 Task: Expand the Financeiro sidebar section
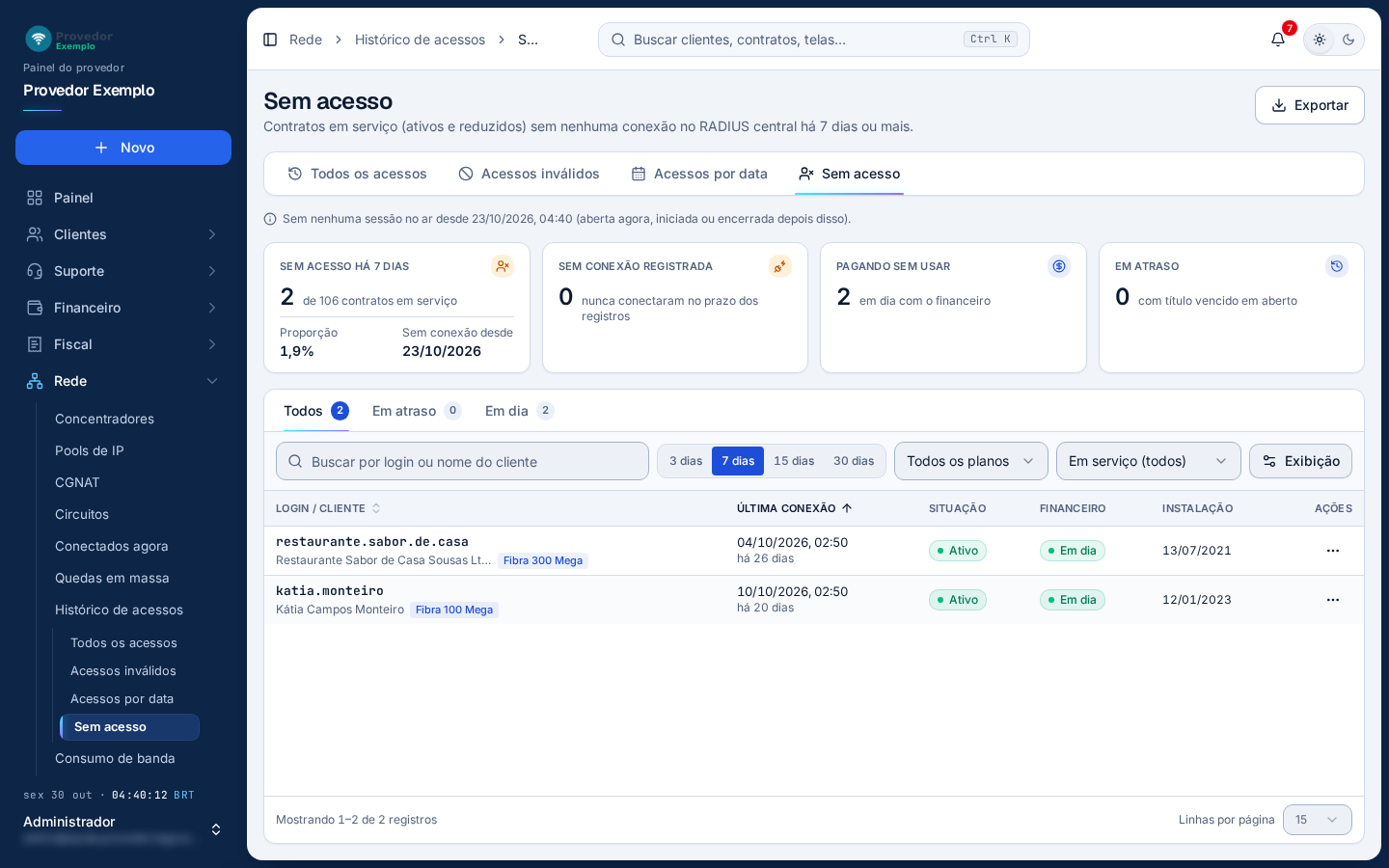tap(123, 308)
